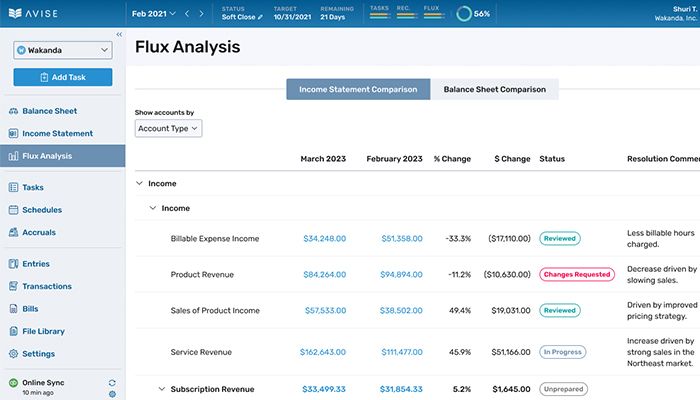
Task: Click the File Library icon in sidebar
Action: point(13,331)
